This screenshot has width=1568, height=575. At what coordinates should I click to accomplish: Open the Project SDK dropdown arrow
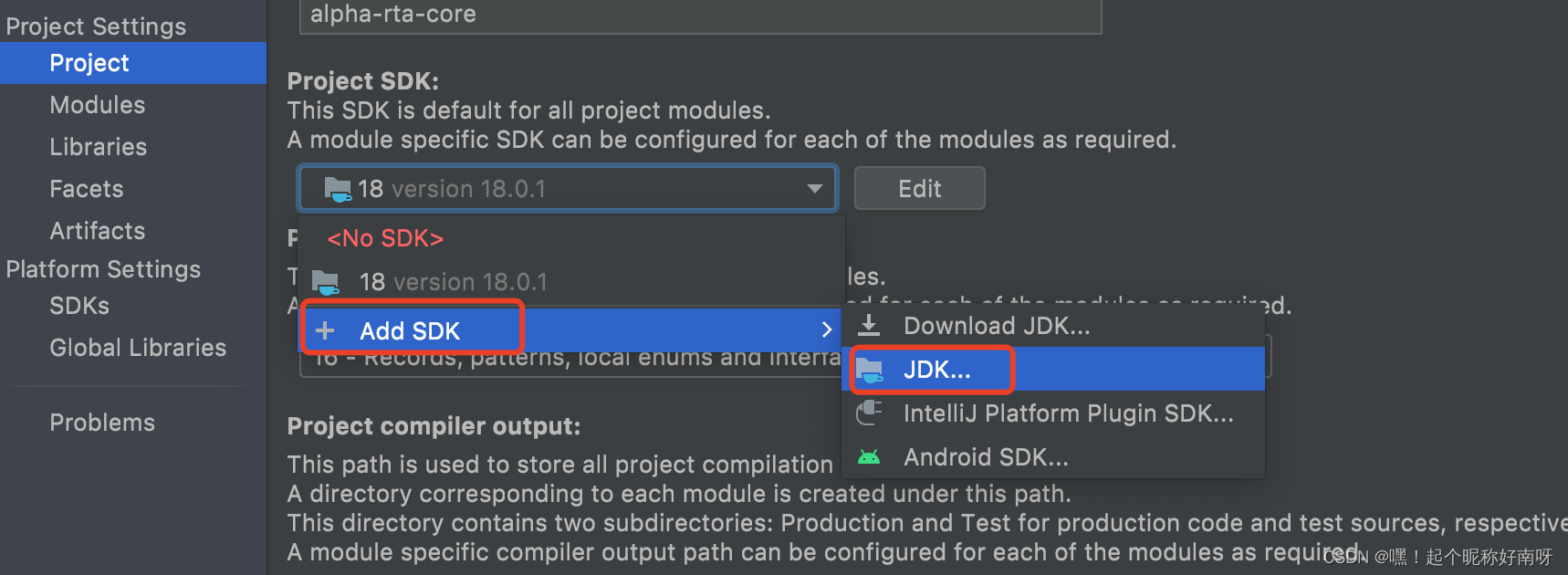click(x=813, y=188)
